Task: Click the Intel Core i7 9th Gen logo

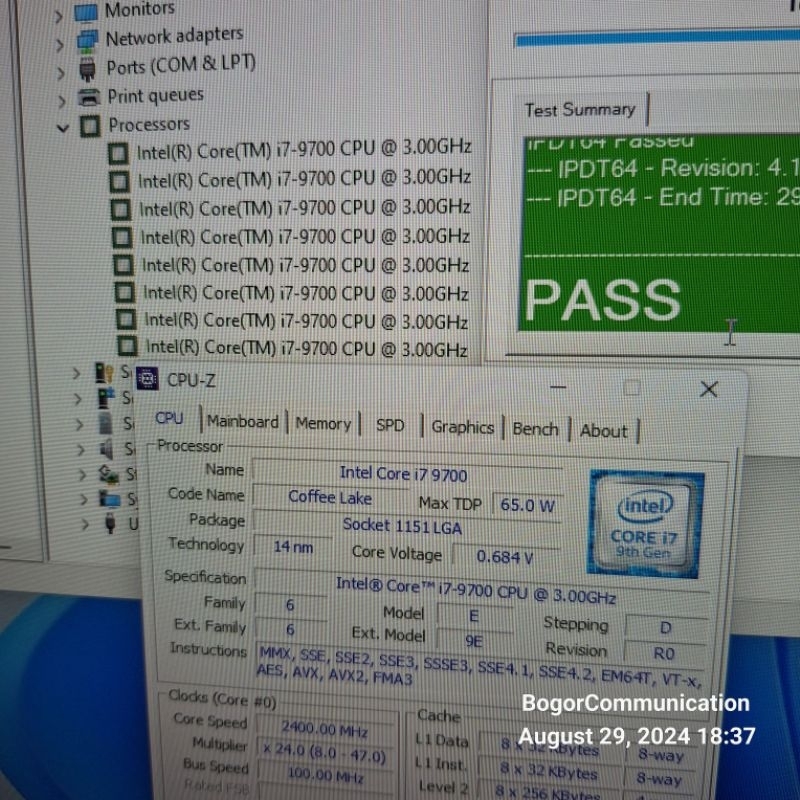Action: coord(646,523)
